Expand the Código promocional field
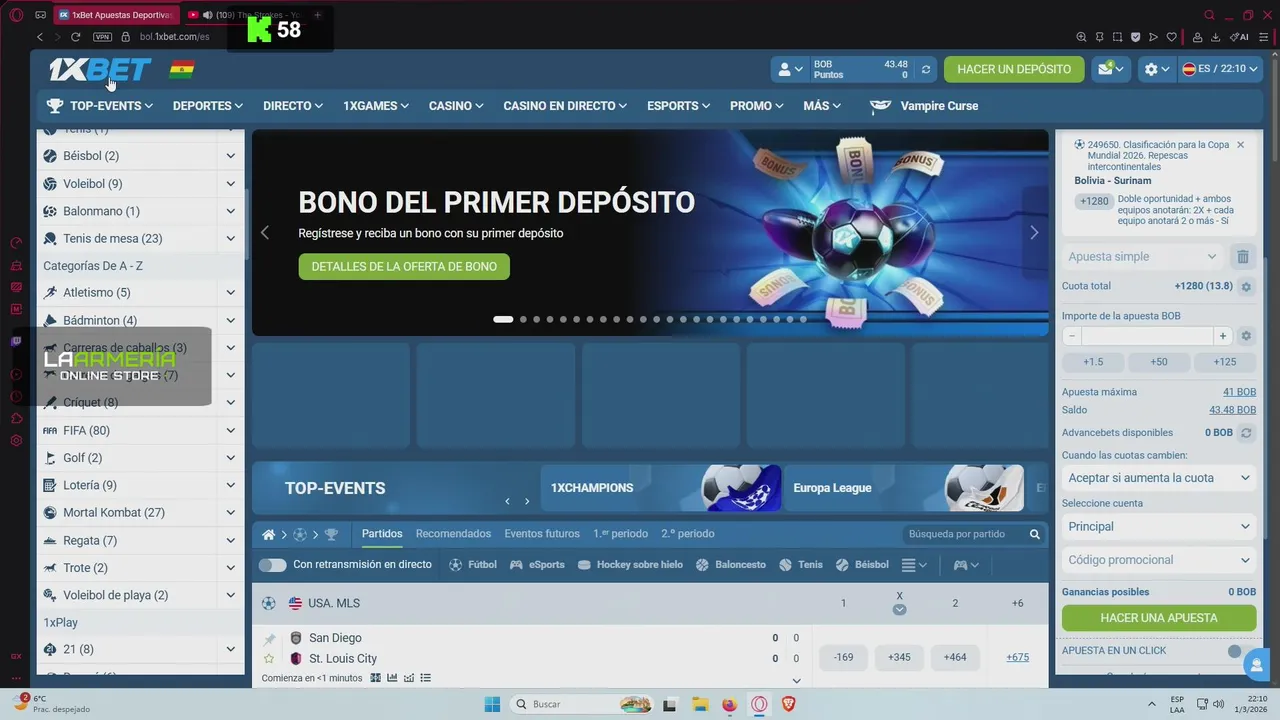1280x720 pixels. click(x=1158, y=560)
